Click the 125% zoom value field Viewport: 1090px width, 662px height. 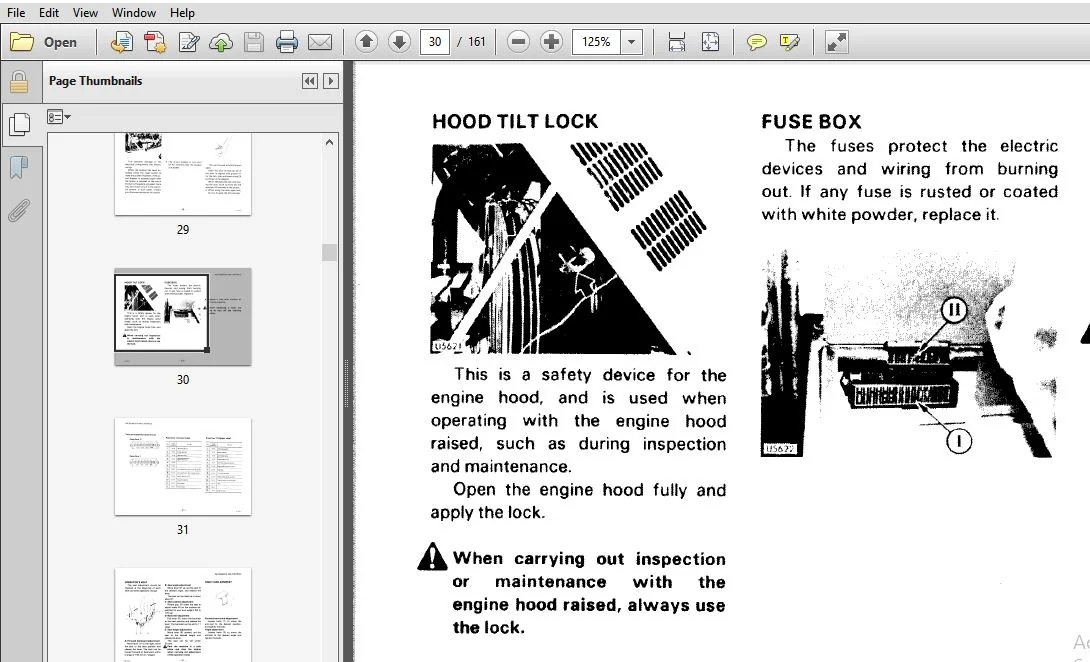(x=596, y=42)
